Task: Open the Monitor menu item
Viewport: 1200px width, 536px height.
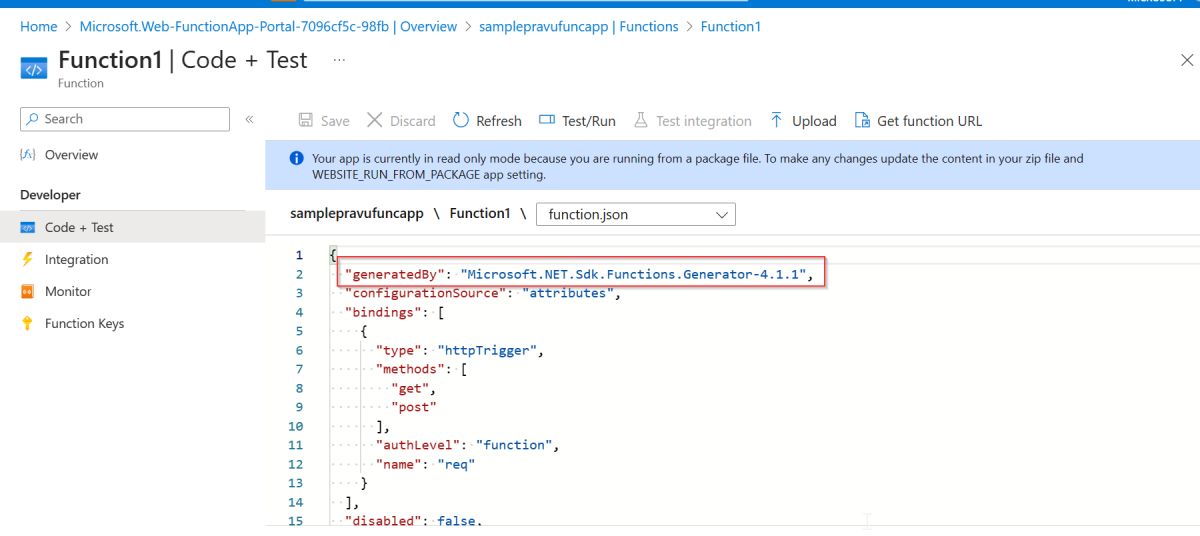Action: tap(68, 291)
